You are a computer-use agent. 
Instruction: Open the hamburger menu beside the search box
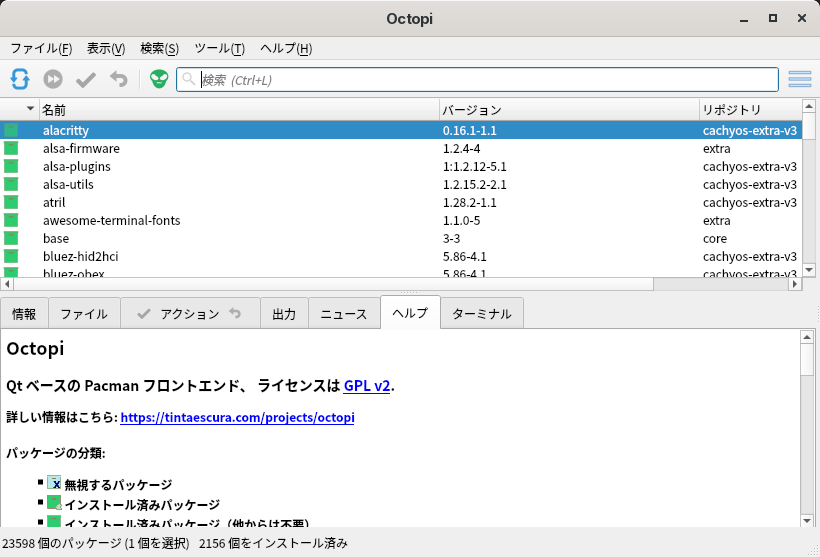tap(800, 79)
